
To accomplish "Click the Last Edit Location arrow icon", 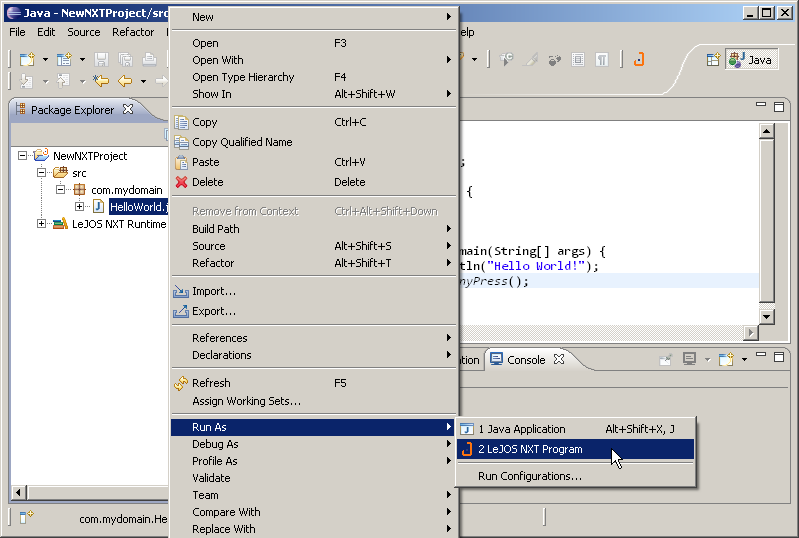I will (101, 80).
